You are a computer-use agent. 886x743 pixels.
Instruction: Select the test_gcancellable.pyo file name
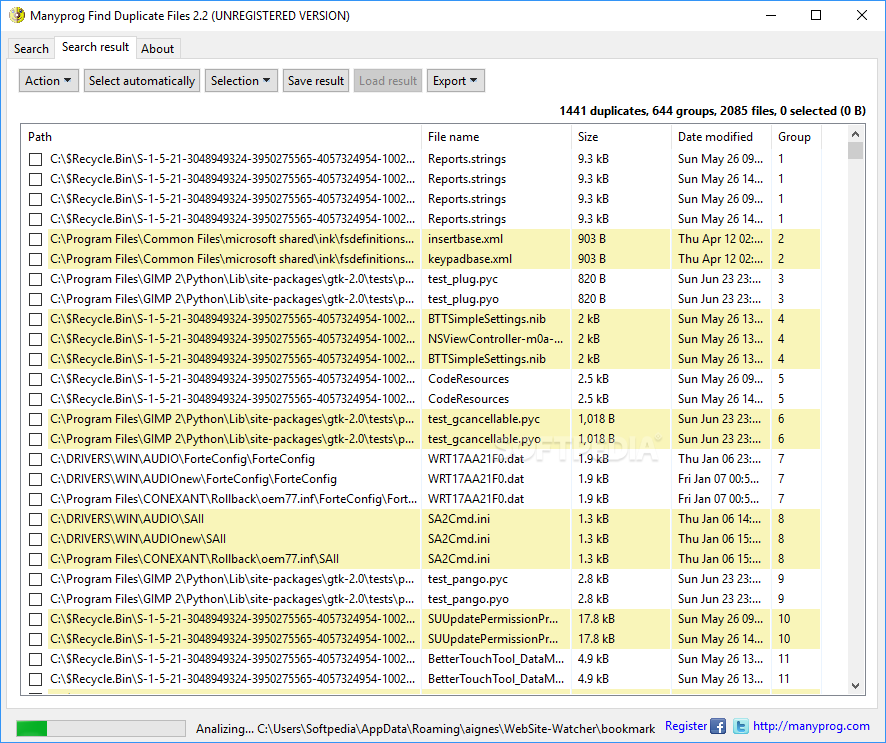[x=484, y=439]
